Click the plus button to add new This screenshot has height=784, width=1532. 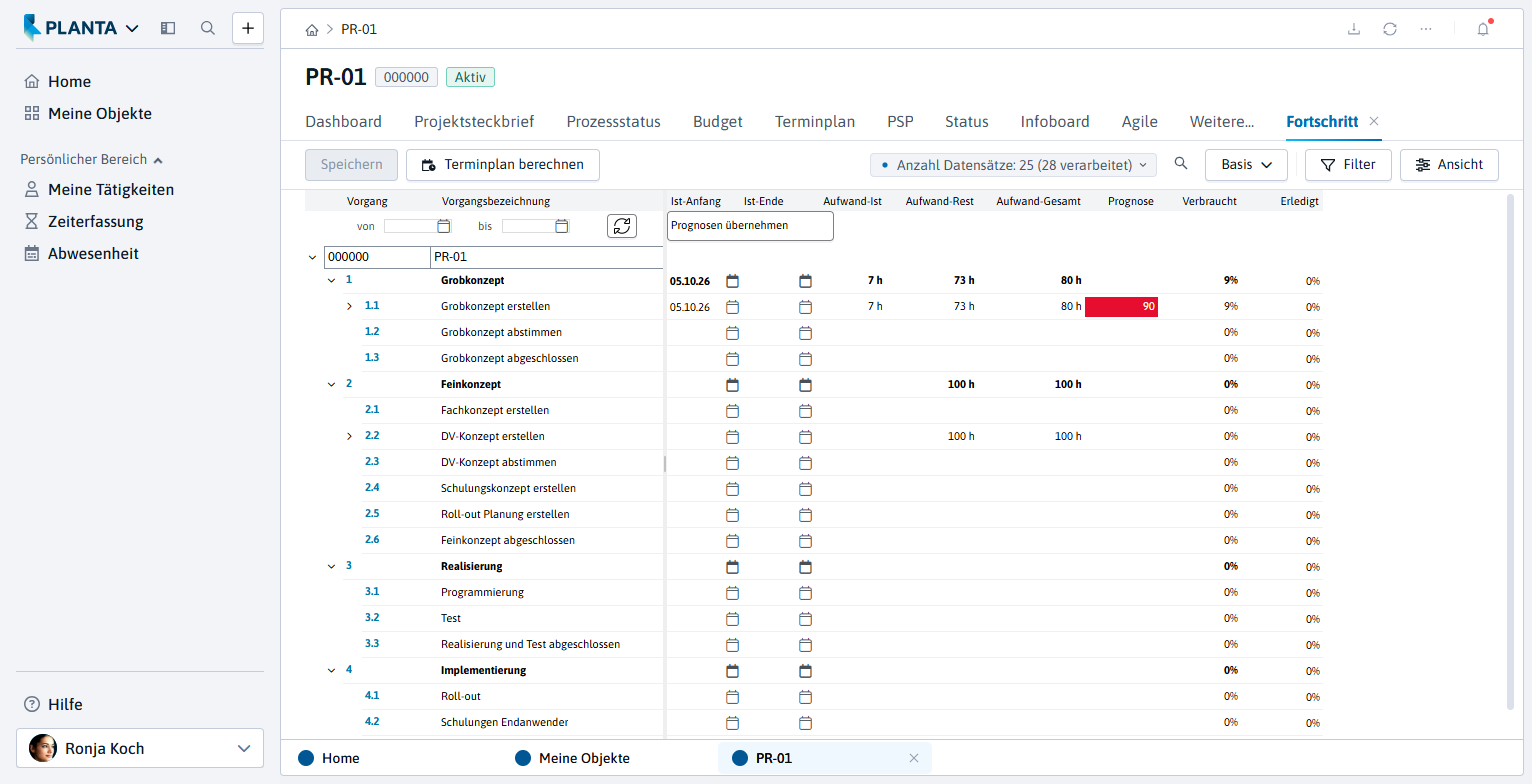coord(248,28)
